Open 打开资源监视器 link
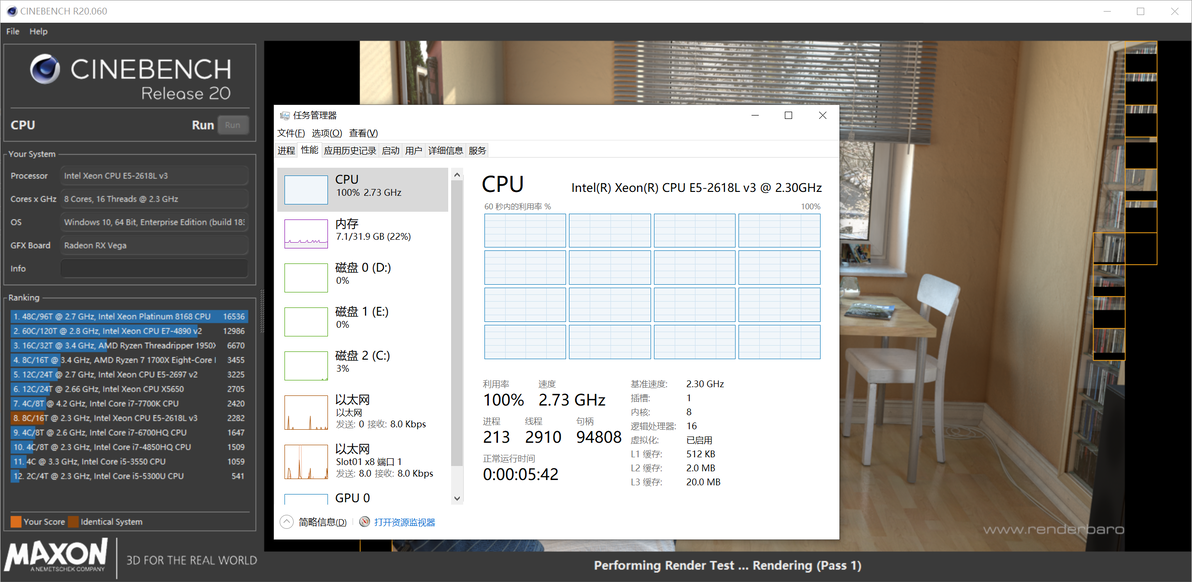The height and width of the screenshot is (582, 1192). 404,522
